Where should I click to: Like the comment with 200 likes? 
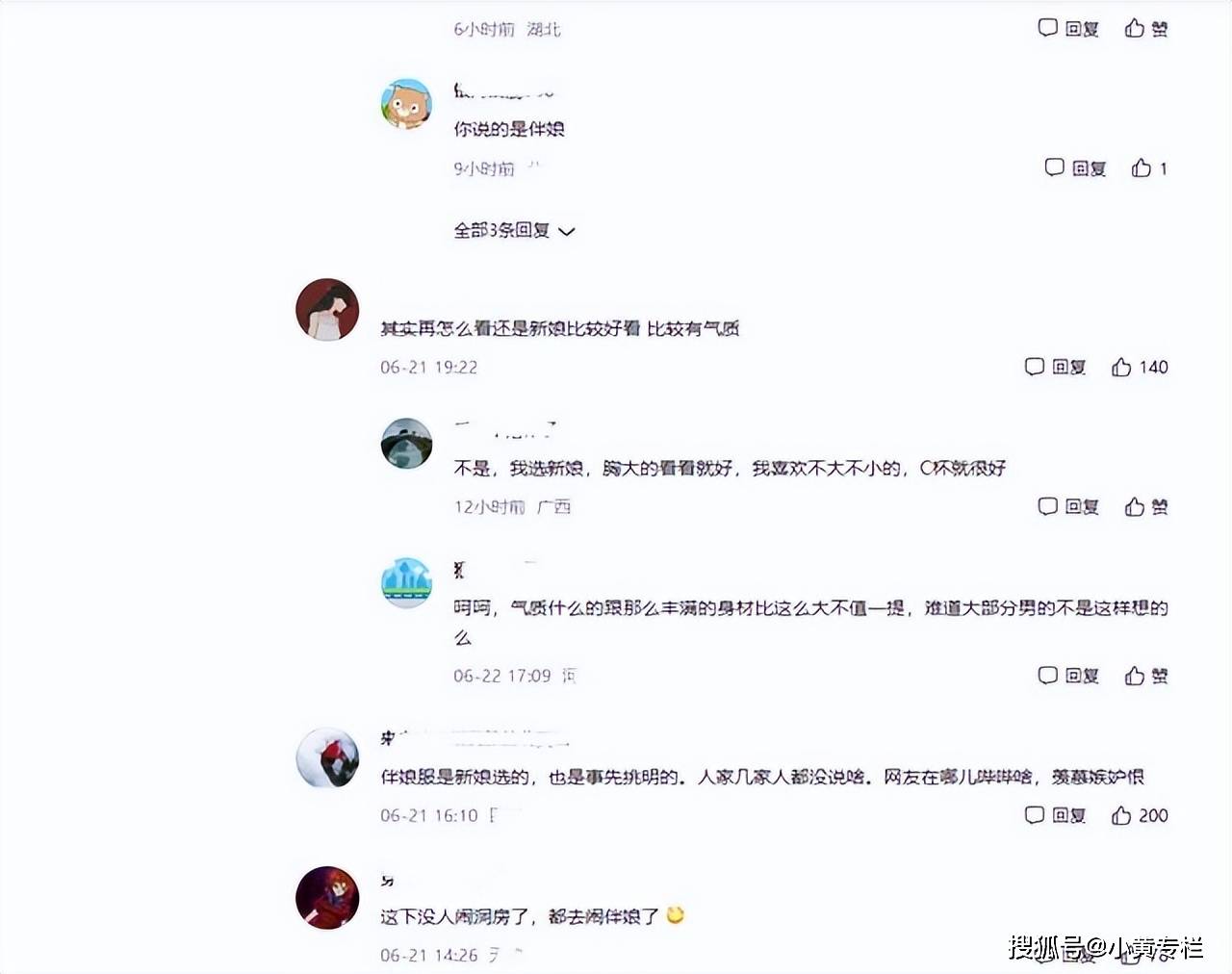click(x=1140, y=815)
